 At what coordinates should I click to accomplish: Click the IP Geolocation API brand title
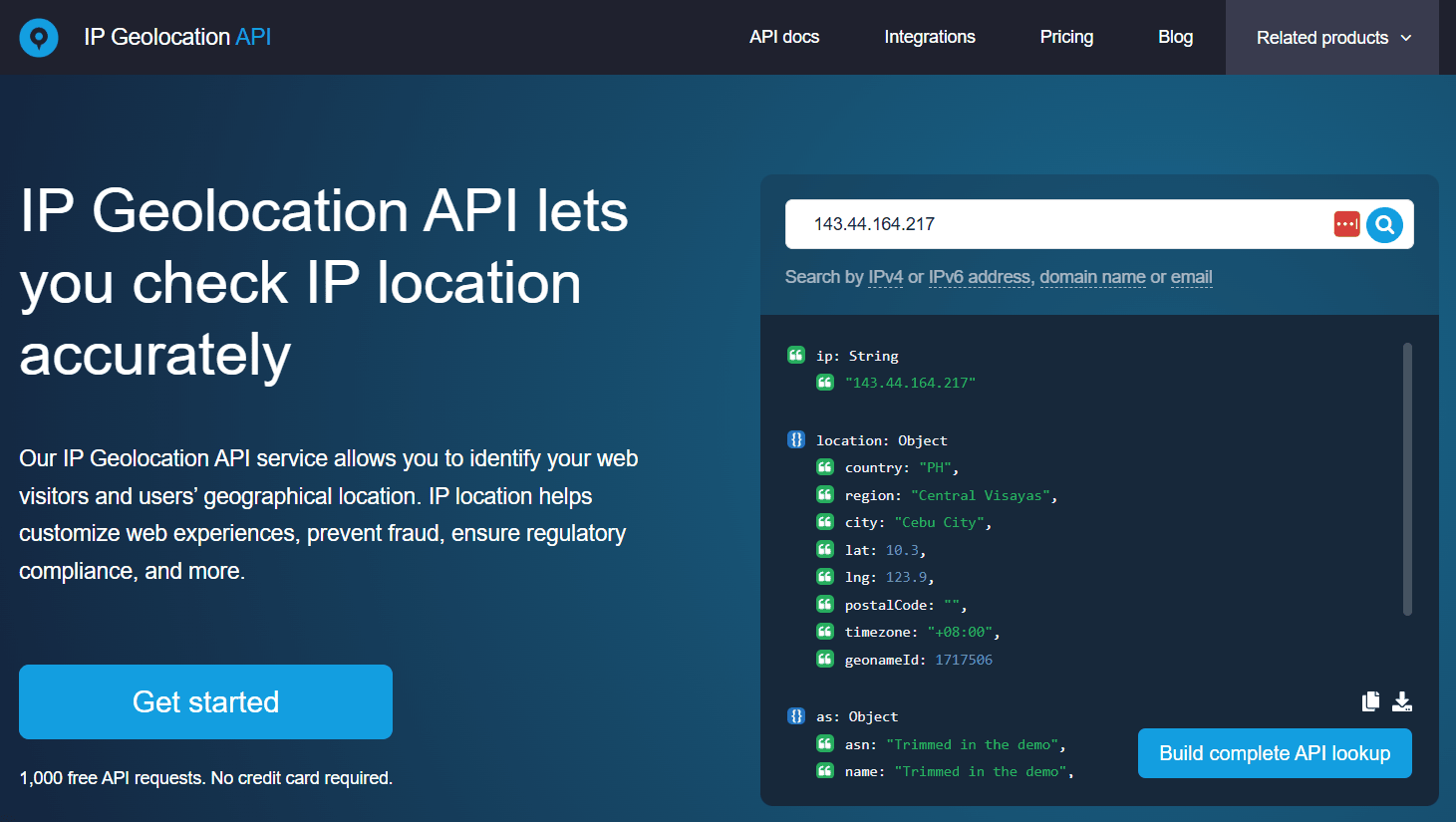click(177, 37)
